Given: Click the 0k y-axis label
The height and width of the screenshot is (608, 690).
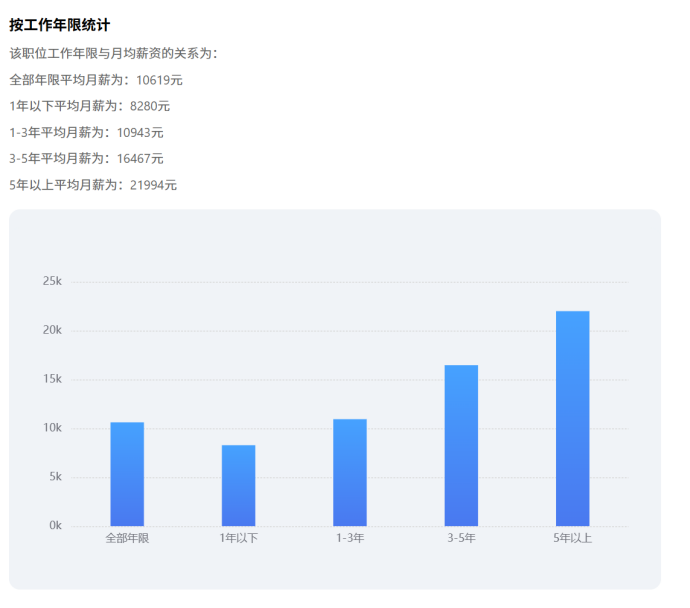Looking at the screenshot, I should click(x=55, y=526).
